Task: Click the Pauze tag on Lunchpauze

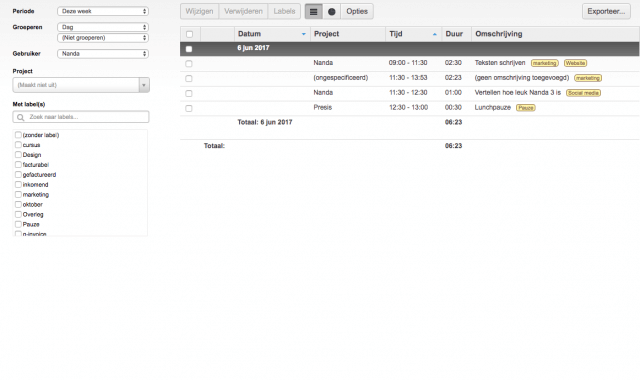Action: point(526,108)
